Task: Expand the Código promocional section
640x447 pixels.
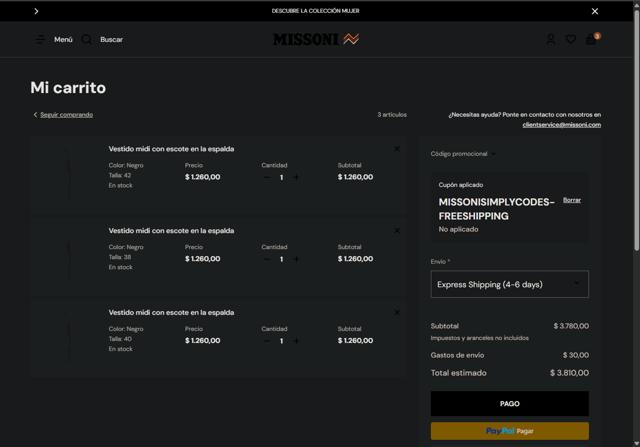Action: (463, 154)
